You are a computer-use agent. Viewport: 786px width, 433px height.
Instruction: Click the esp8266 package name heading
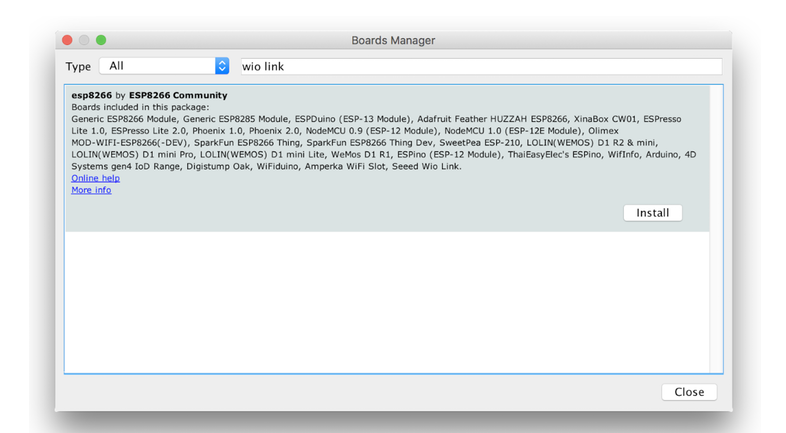coord(91,95)
